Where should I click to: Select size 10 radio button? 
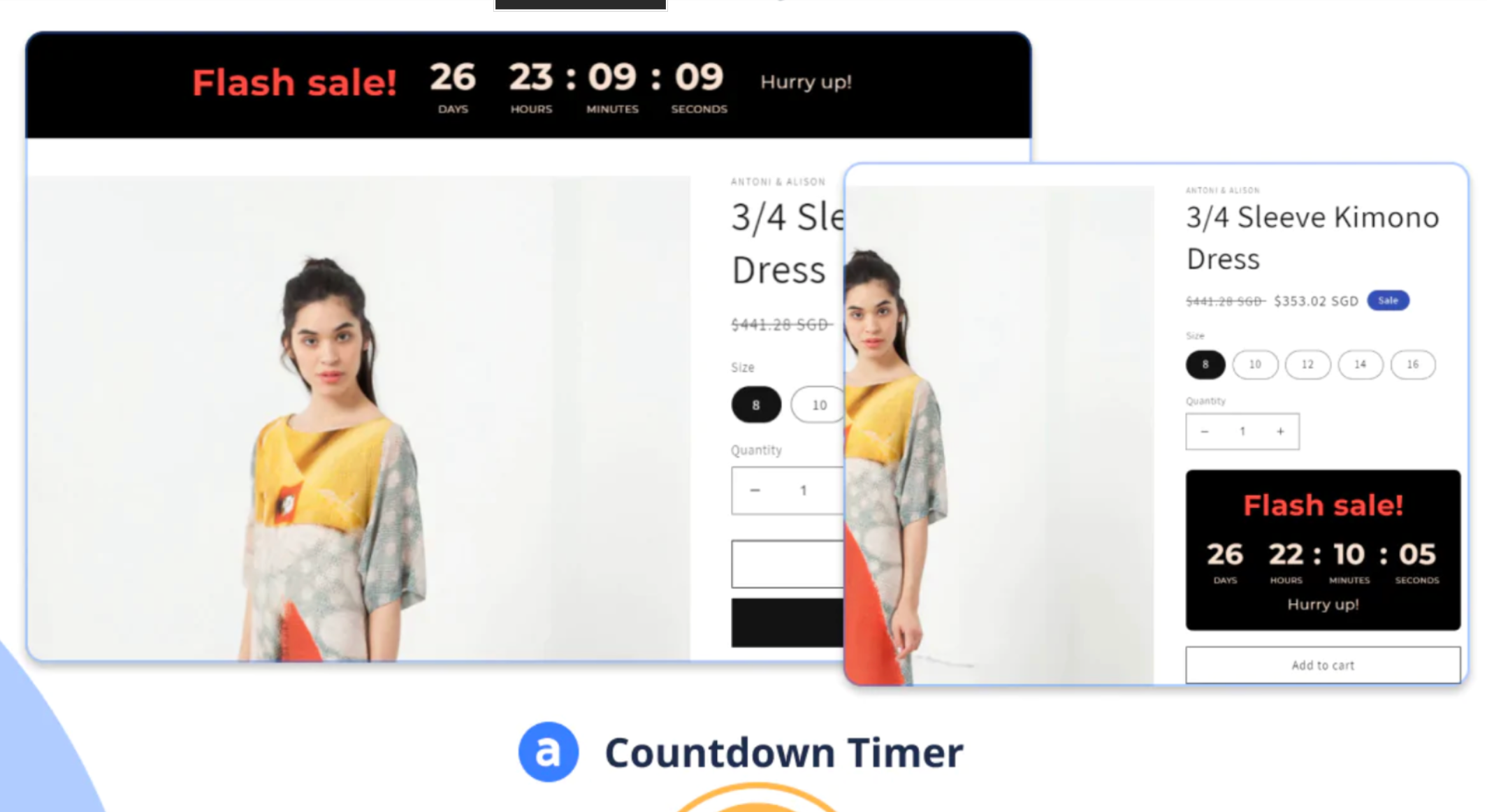point(1254,364)
